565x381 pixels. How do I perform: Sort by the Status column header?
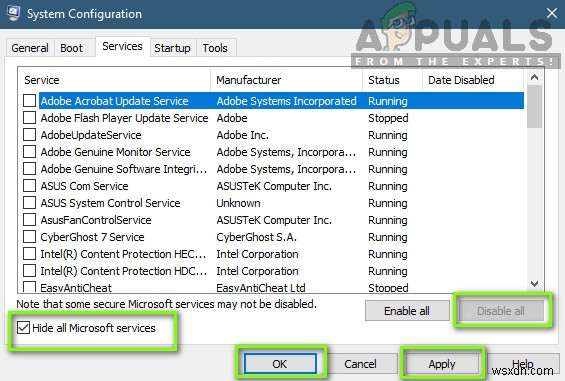392,80
